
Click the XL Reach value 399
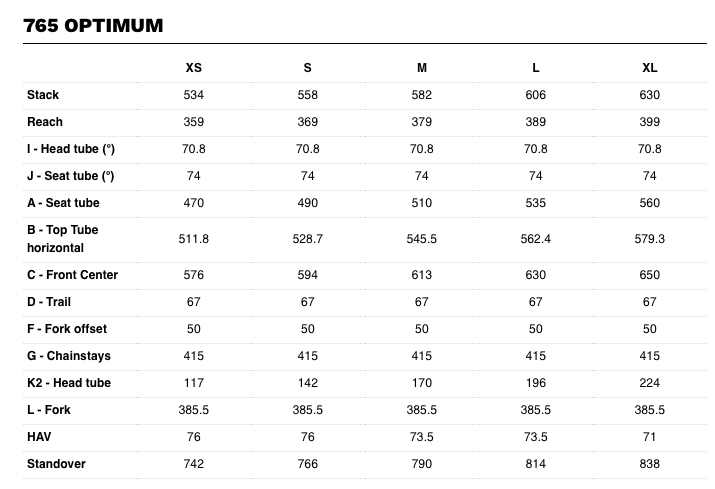[650, 122]
